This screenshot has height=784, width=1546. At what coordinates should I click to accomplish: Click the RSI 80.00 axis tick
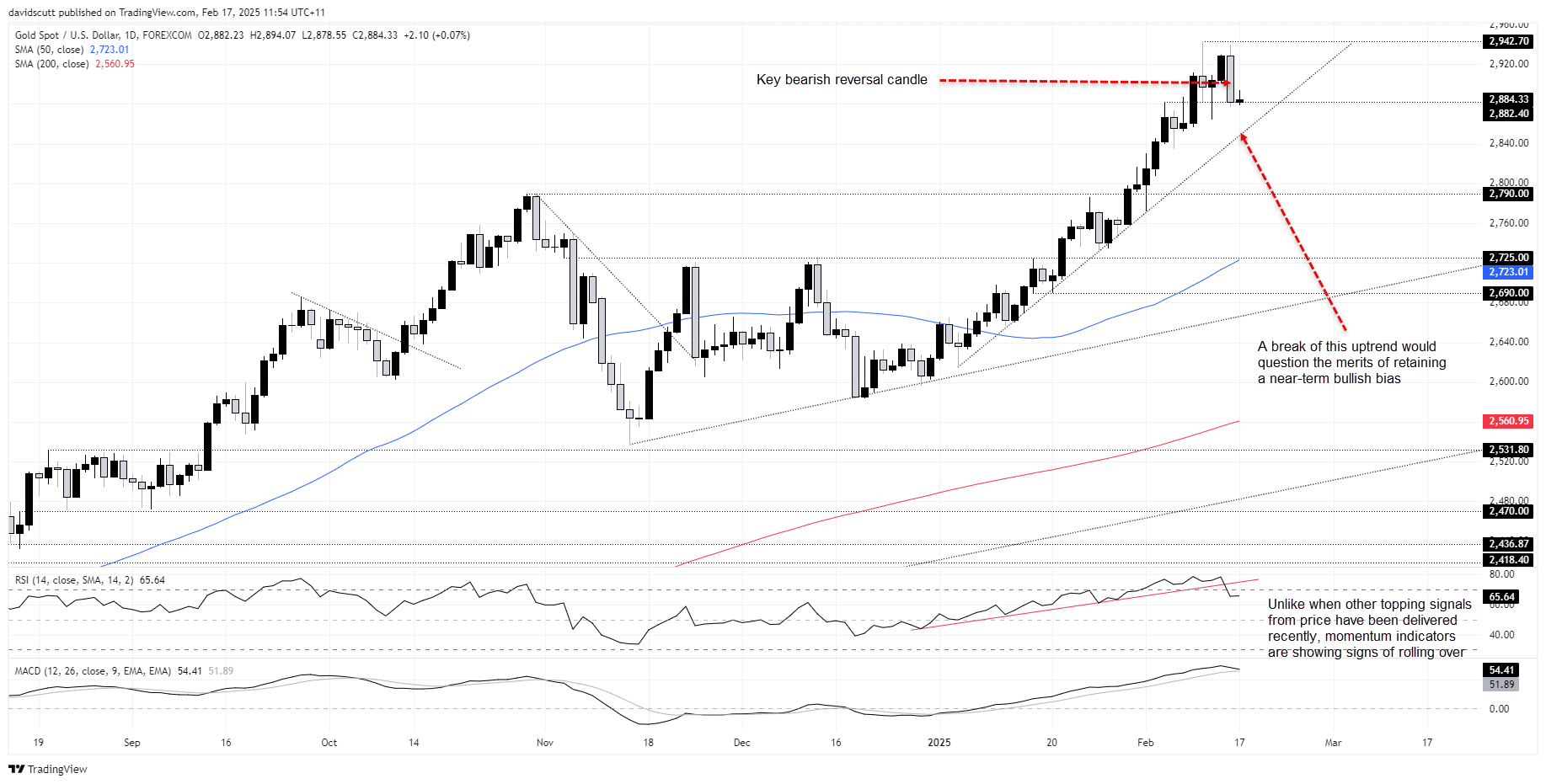(x=1501, y=574)
